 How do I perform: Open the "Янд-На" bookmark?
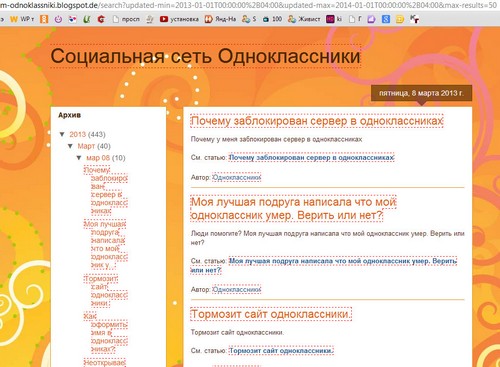tap(220, 19)
